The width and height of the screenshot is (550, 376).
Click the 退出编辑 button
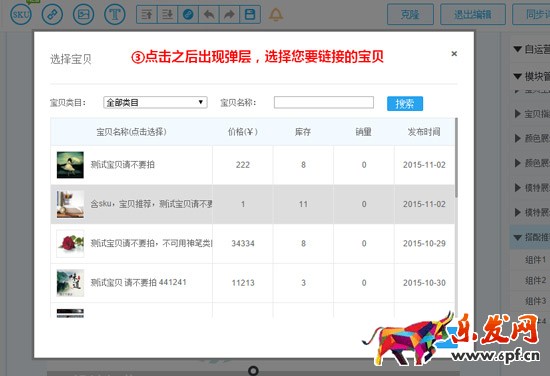click(x=473, y=14)
